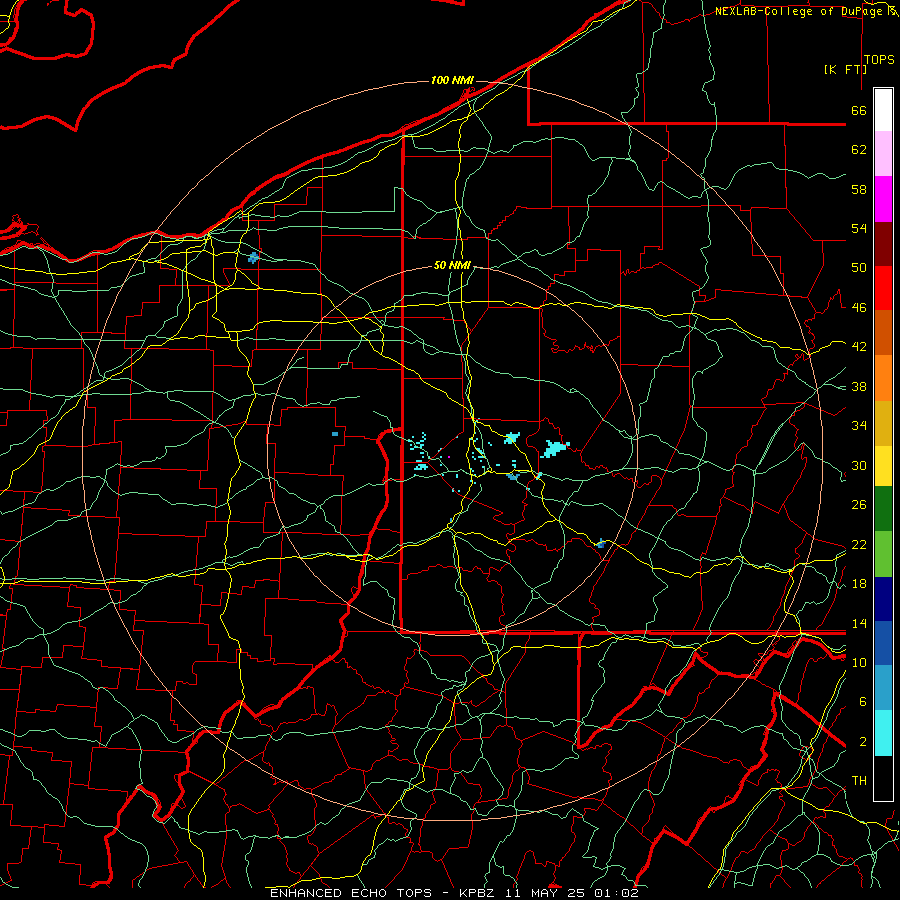900x900 pixels.
Task: Click the light pink legend swatch near 62
Action: coord(883,154)
